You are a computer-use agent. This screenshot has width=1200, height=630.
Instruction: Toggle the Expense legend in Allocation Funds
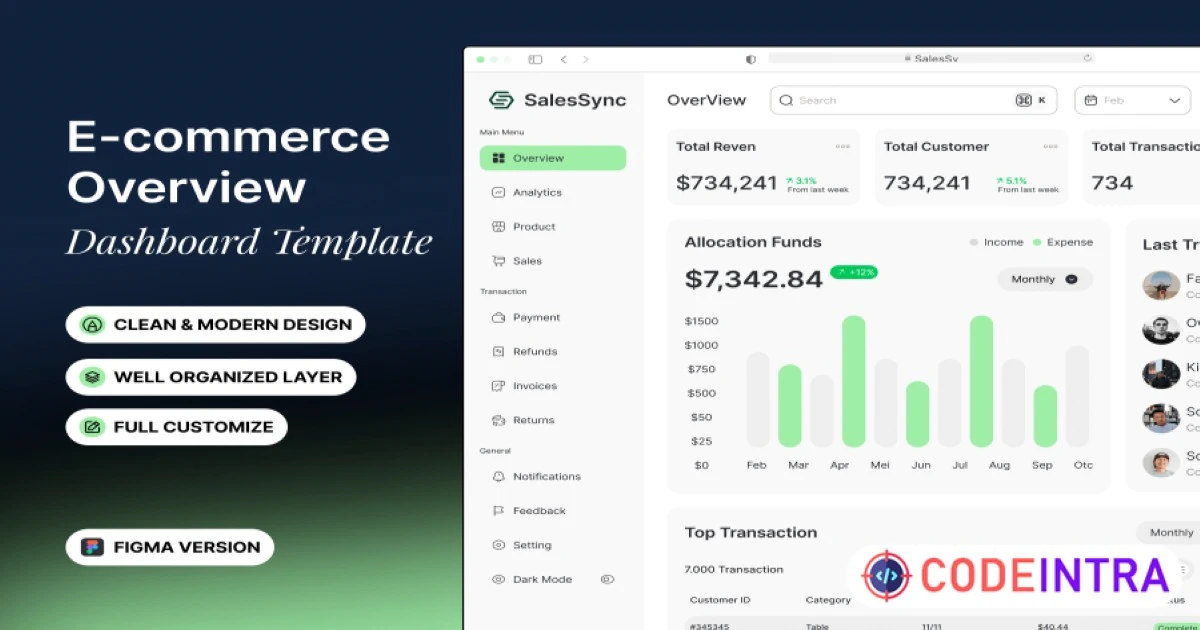point(1063,242)
